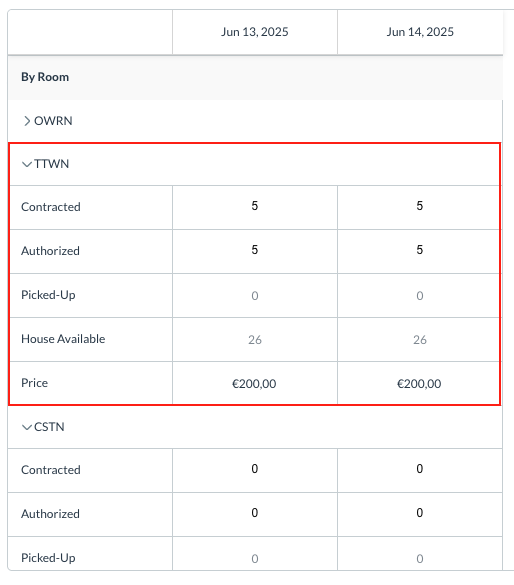Edit CSTN Contracted value for Jun 13

tap(255, 469)
